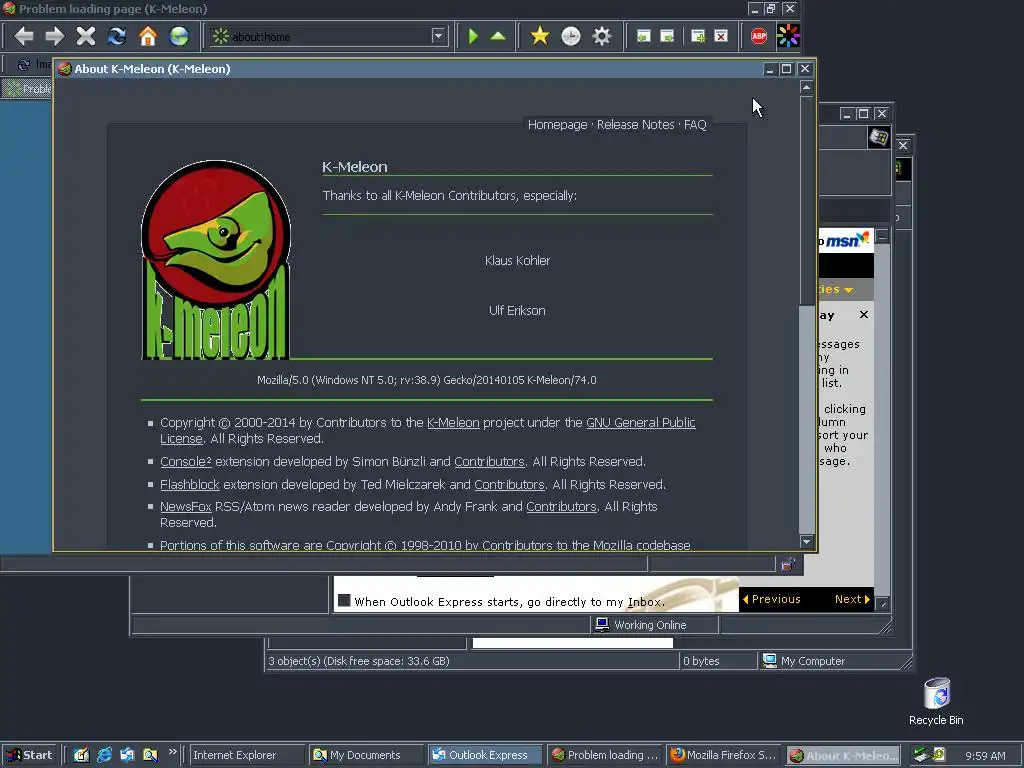This screenshot has height=768, width=1024.
Task: Expand the quick launch overflow chevron
Action: coord(172,752)
